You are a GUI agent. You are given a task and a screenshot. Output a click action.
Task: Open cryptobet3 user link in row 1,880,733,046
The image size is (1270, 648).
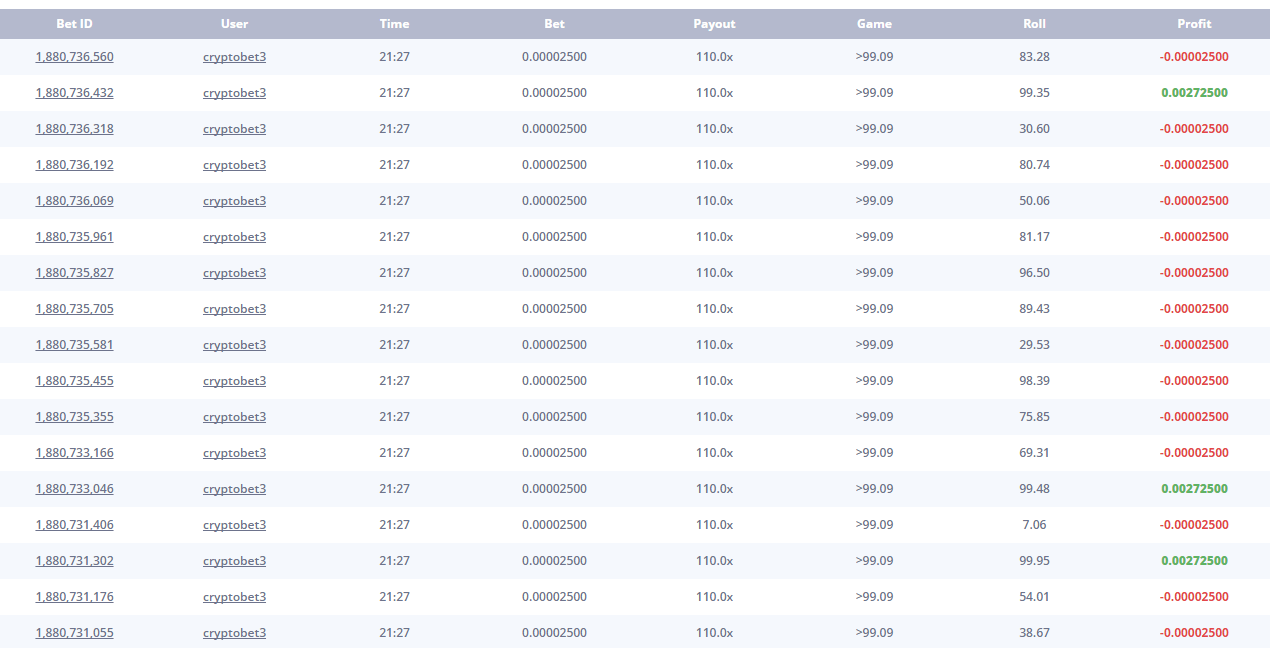(234, 489)
